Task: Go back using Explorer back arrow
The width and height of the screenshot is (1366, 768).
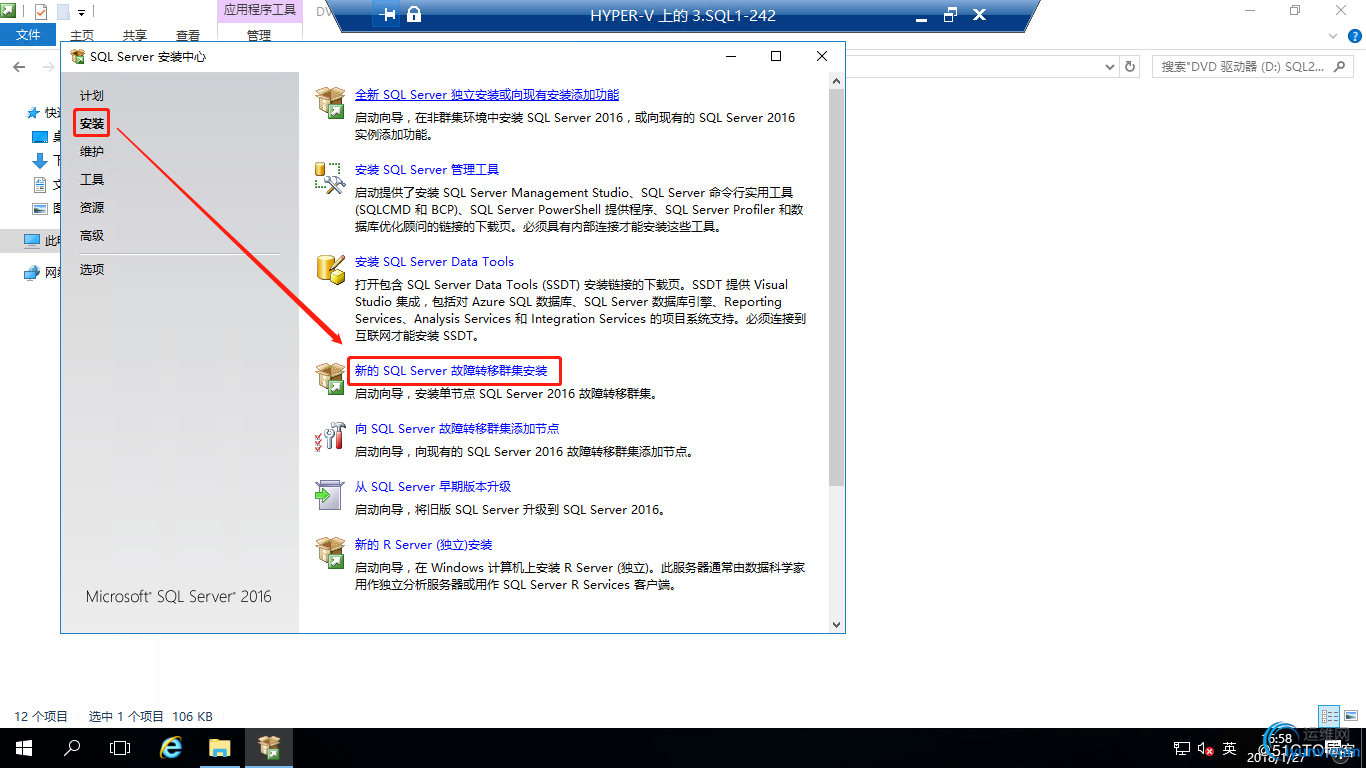Action: 19,67
